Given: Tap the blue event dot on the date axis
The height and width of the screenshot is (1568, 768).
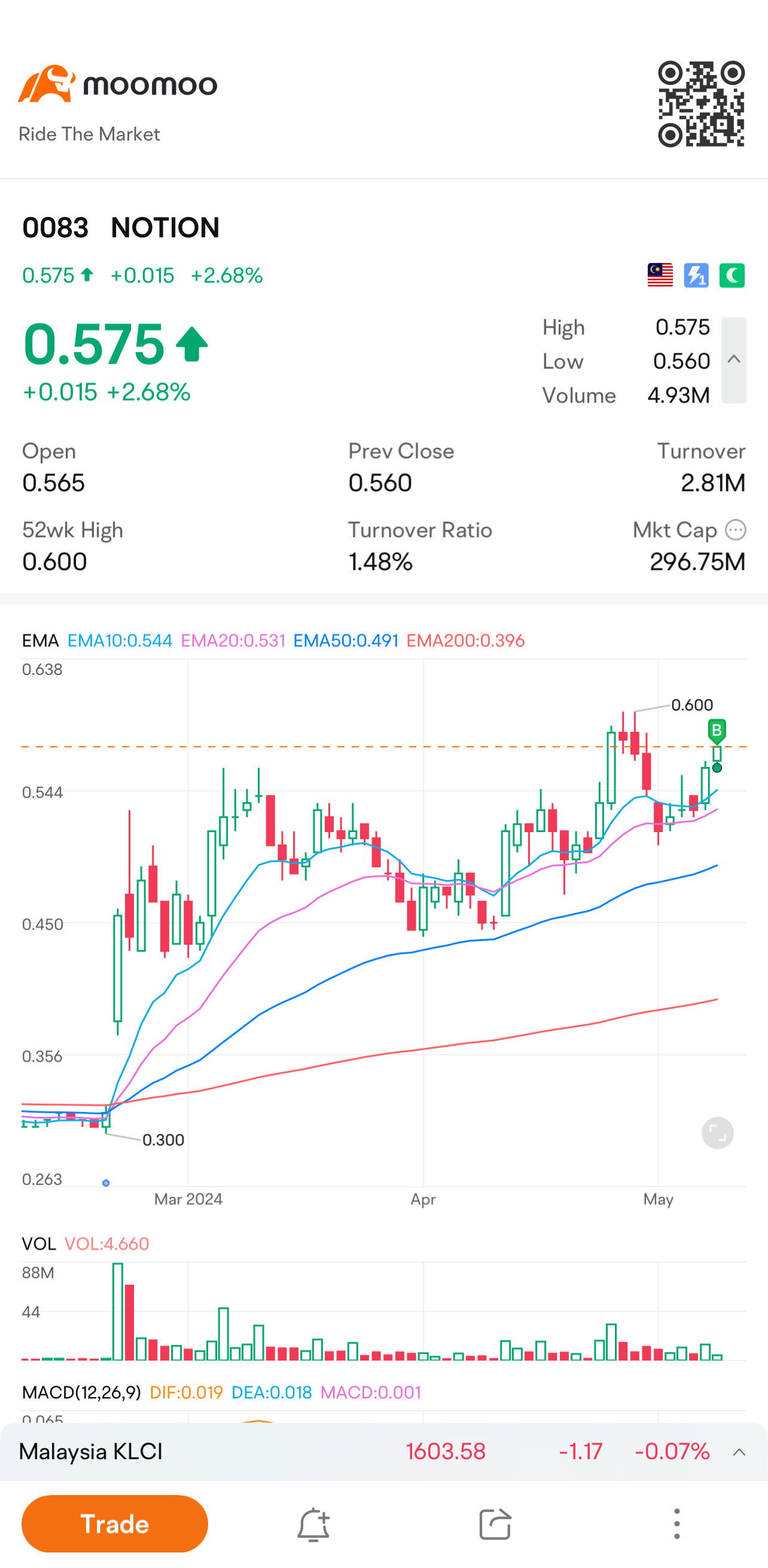Looking at the screenshot, I should coord(106,1182).
